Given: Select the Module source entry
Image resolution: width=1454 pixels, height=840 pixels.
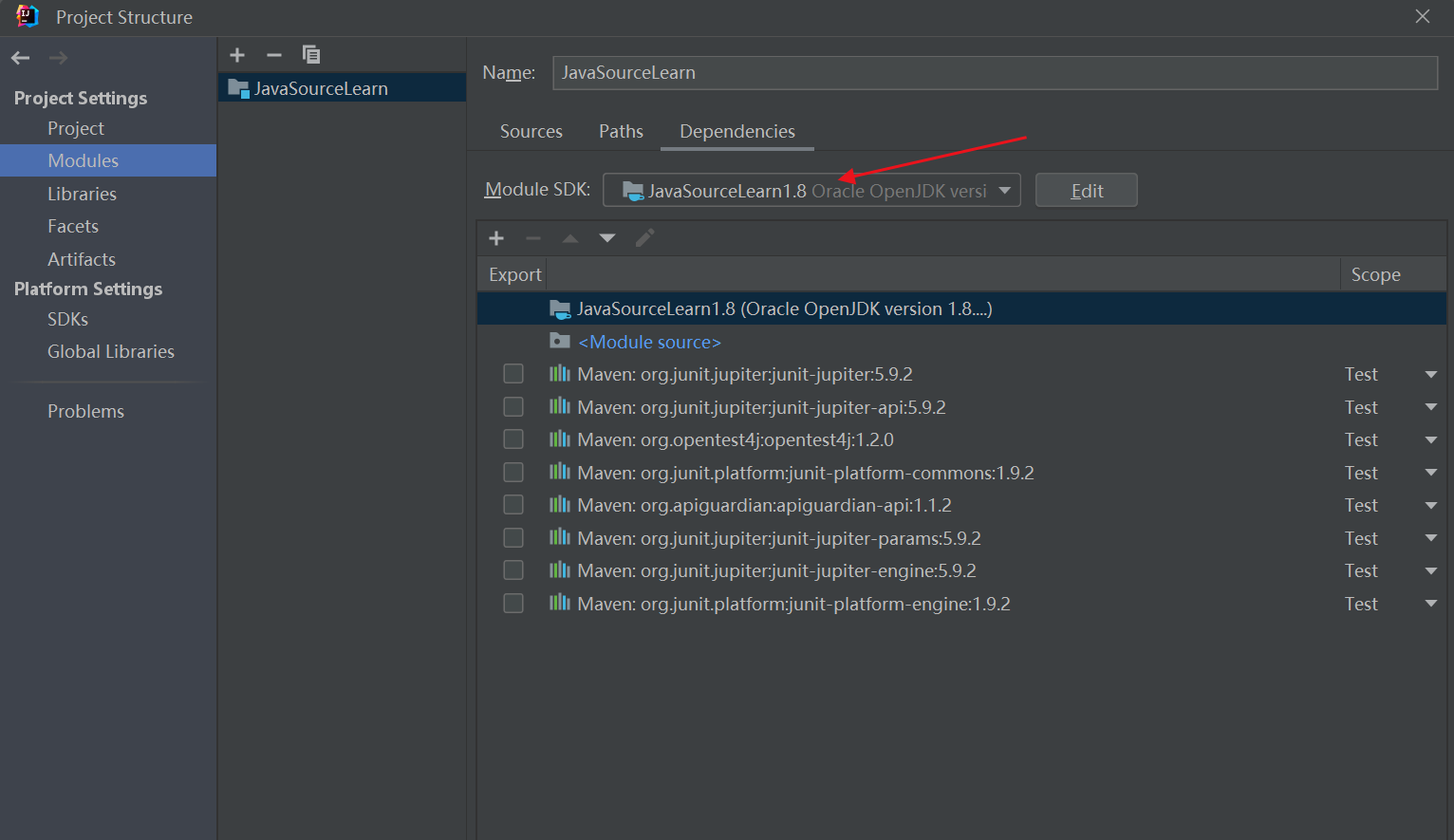Looking at the screenshot, I should pos(649,342).
